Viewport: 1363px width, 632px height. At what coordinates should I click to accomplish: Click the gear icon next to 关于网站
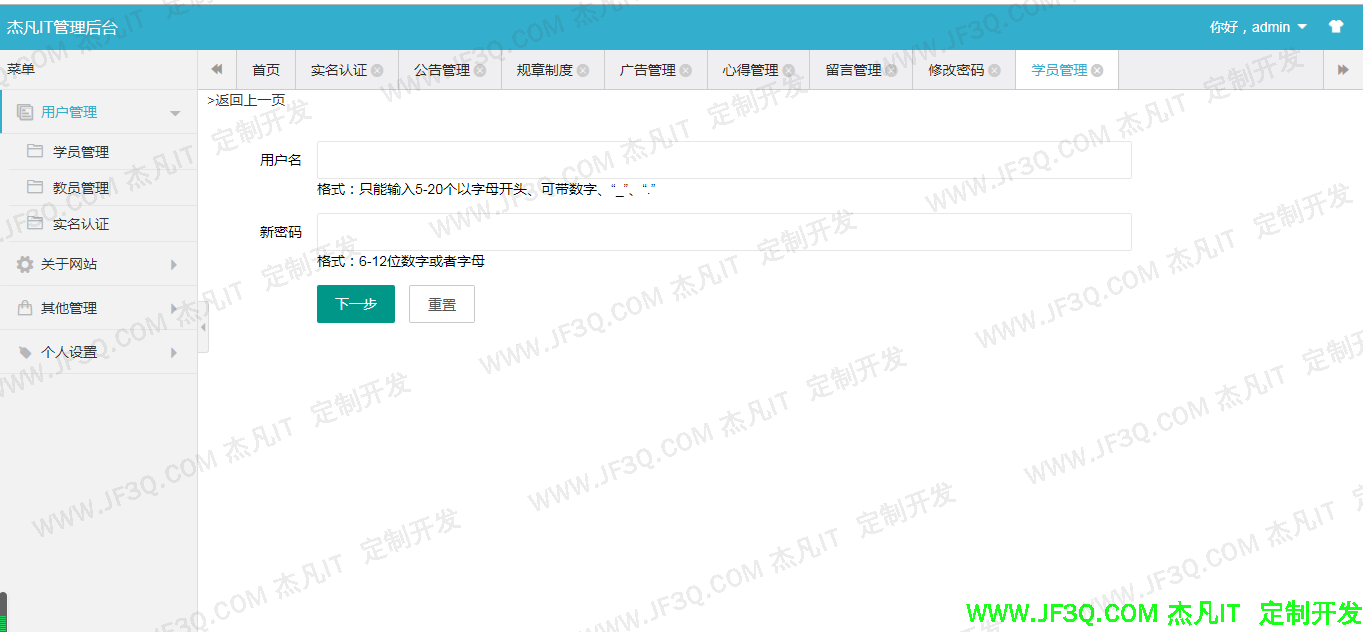click(x=23, y=264)
